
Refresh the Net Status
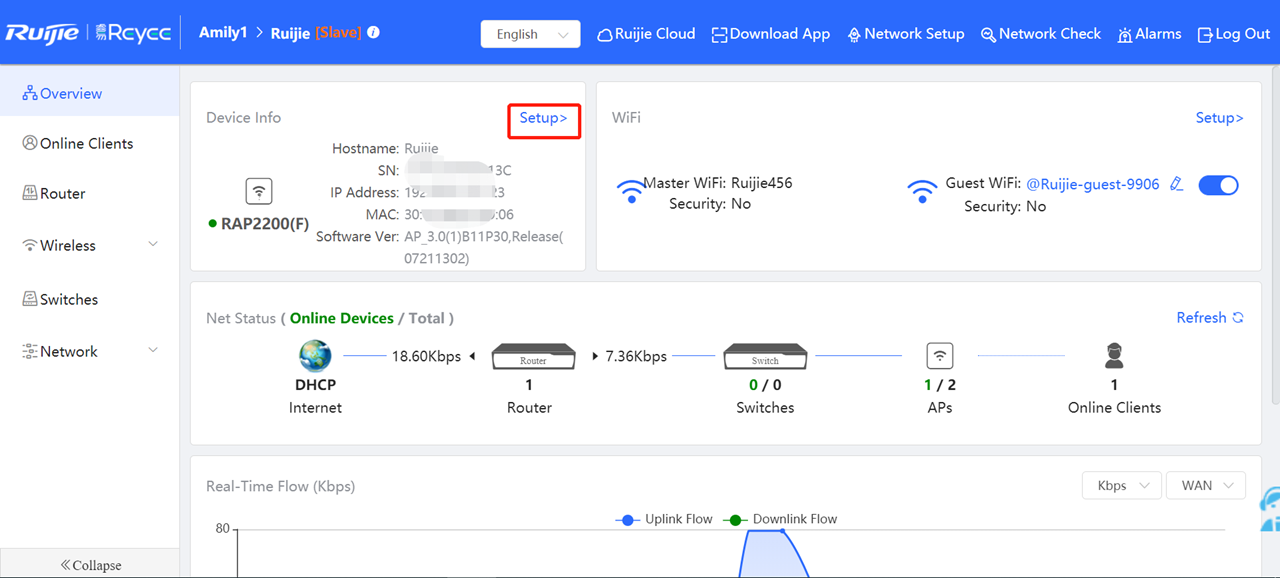pos(1210,317)
